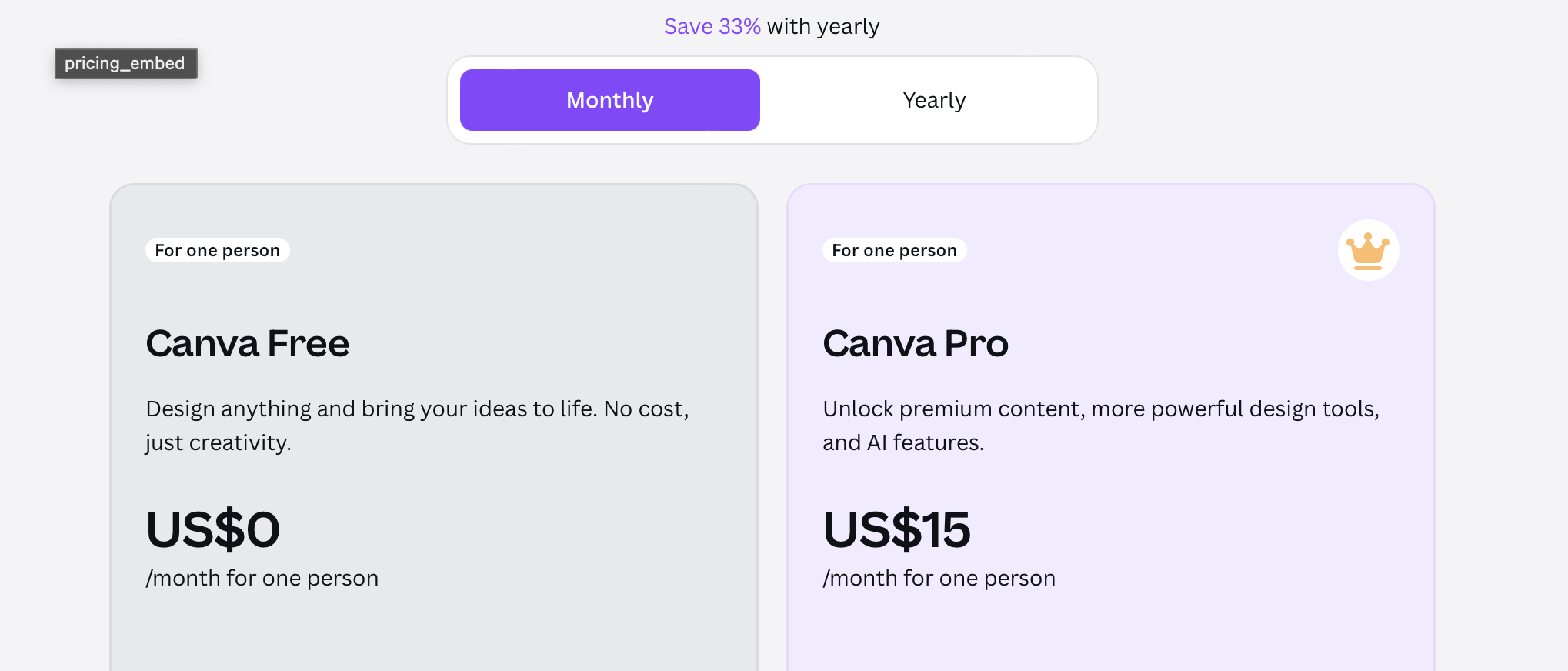Switch to Yearly billing
Screen dimensions: 1568x671
tap(933, 100)
